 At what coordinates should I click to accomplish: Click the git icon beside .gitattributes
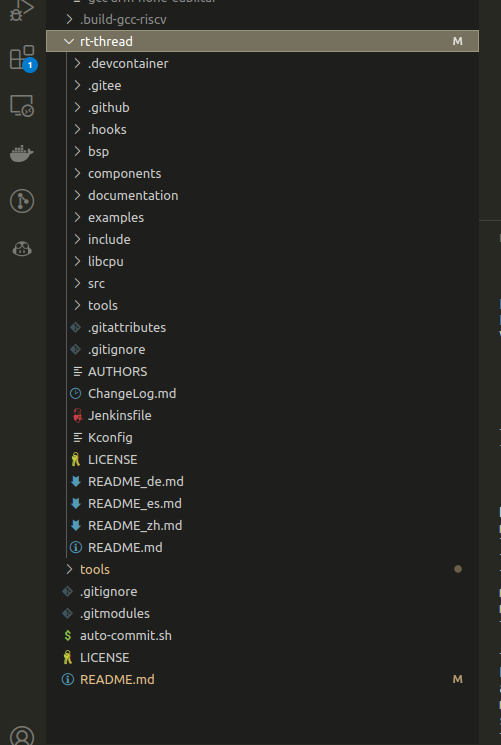click(x=76, y=327)
